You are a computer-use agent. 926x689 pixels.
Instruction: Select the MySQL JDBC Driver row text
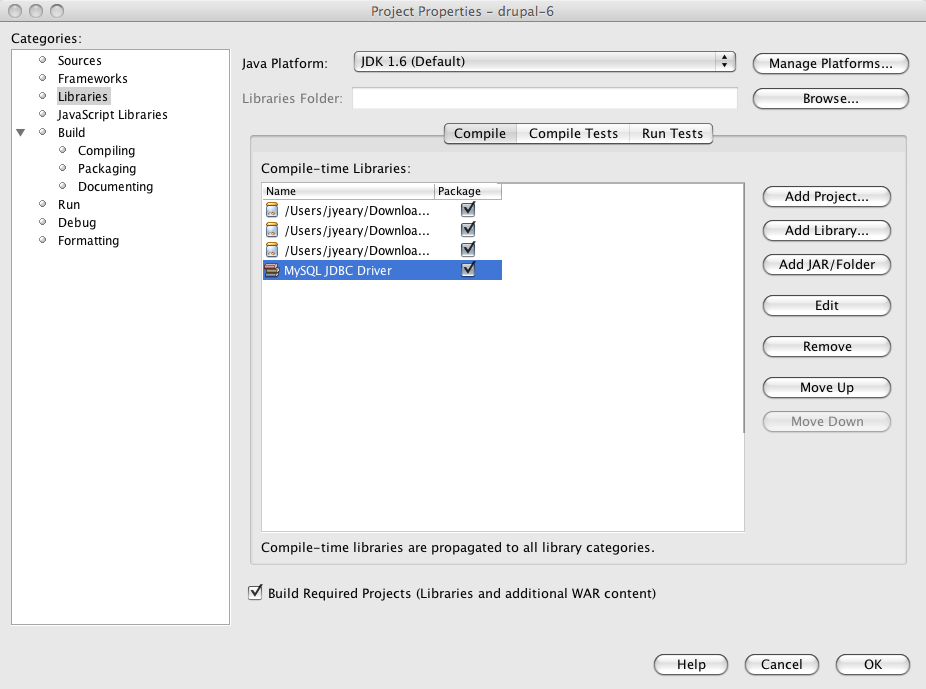(338, 270)
